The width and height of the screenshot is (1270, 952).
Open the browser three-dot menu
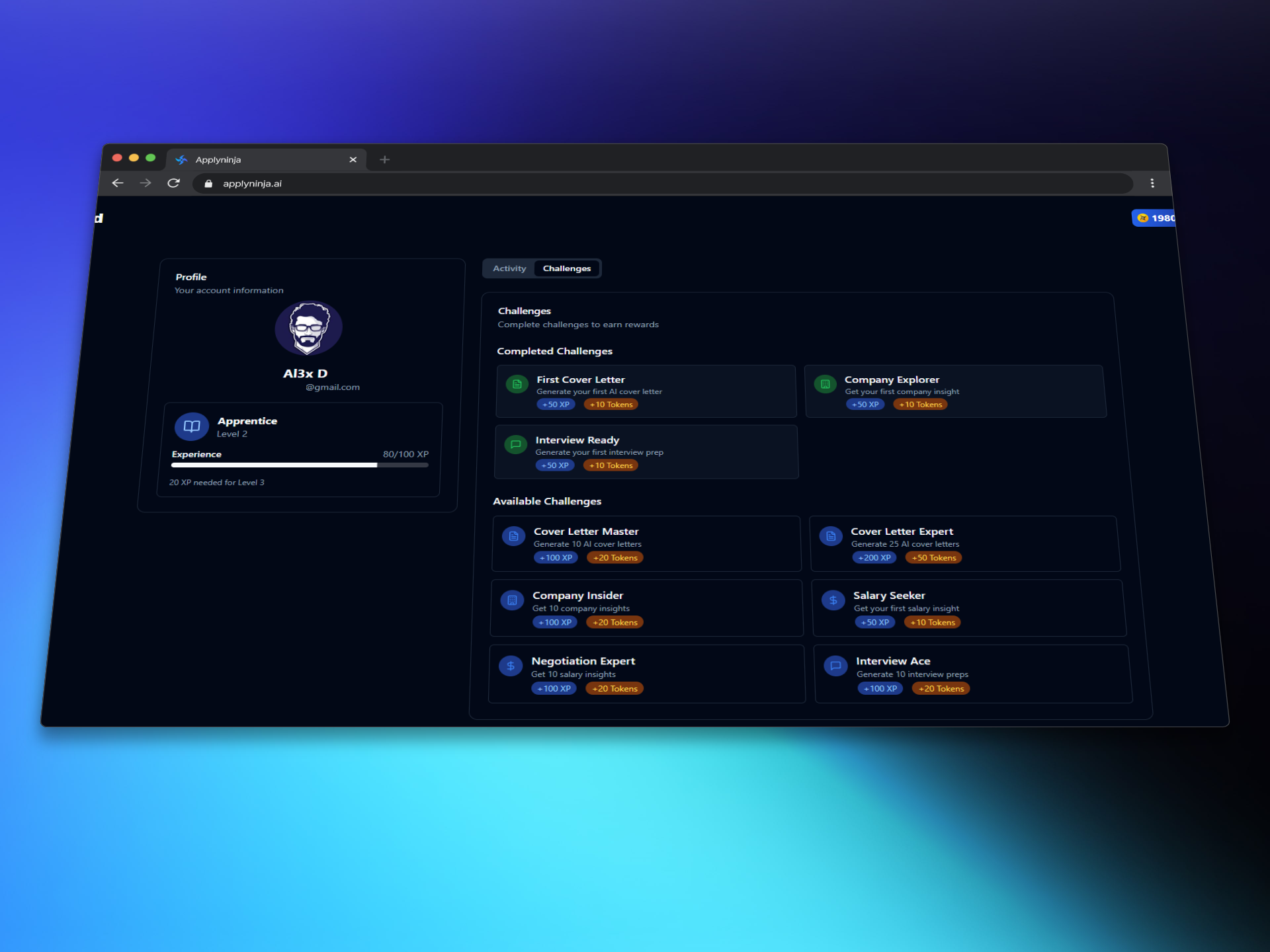click(1152, 183)
